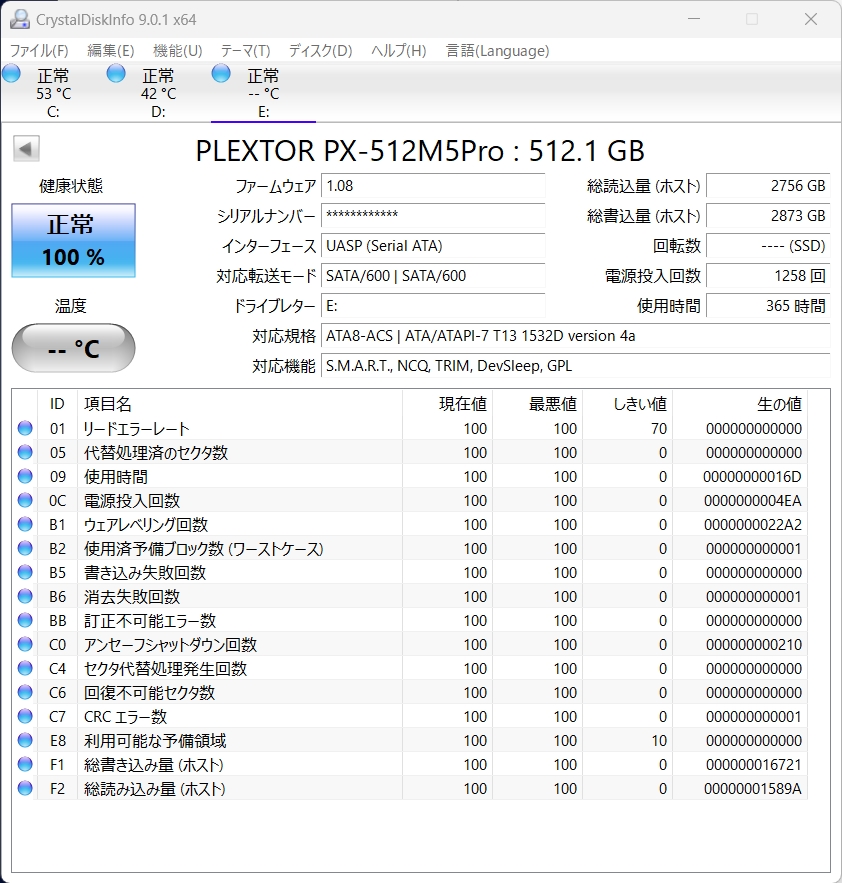Close the CrystalDiskInfo window
Viewport: 842px width, 883px height.
(810, 19)
